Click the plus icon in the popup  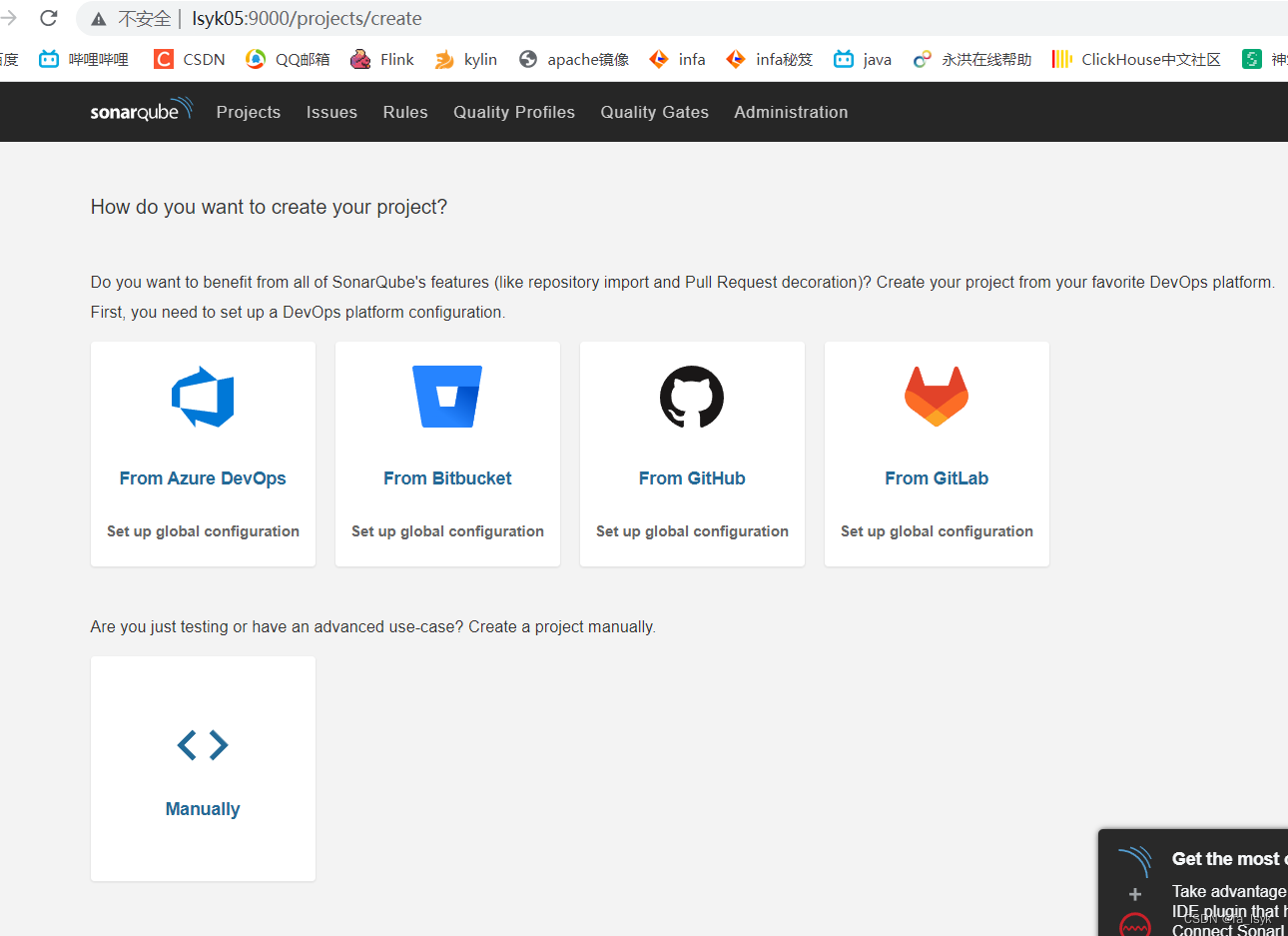pyautogui.click(x=1135, y=894)
